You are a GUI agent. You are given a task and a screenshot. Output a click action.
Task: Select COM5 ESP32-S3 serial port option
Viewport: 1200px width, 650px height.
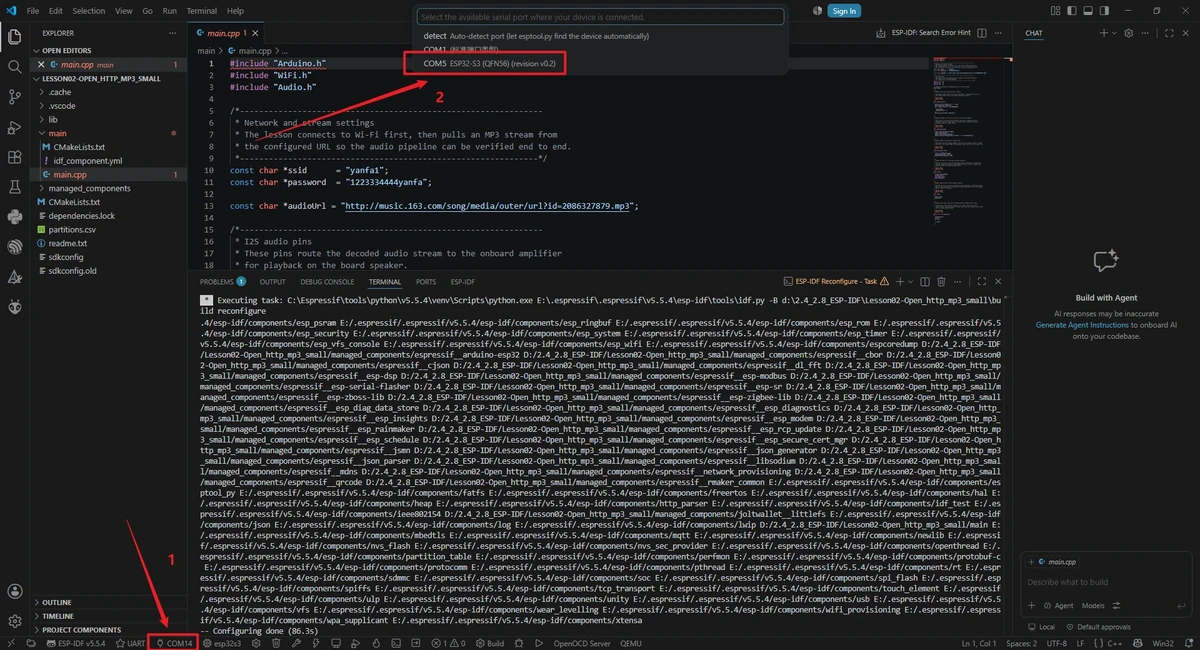click(490, 63)
